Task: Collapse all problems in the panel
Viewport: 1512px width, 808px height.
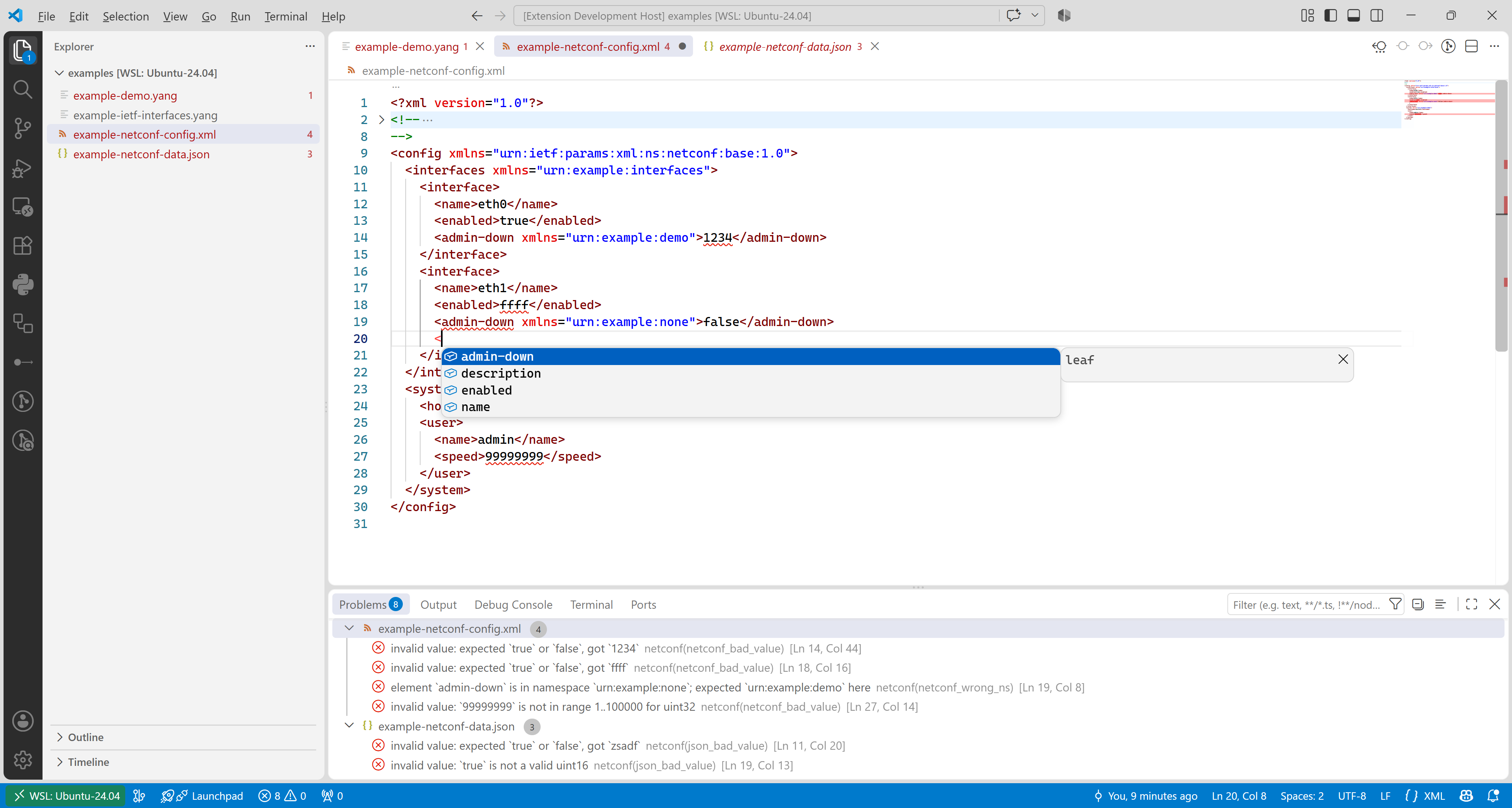Action: (1418, 604)
